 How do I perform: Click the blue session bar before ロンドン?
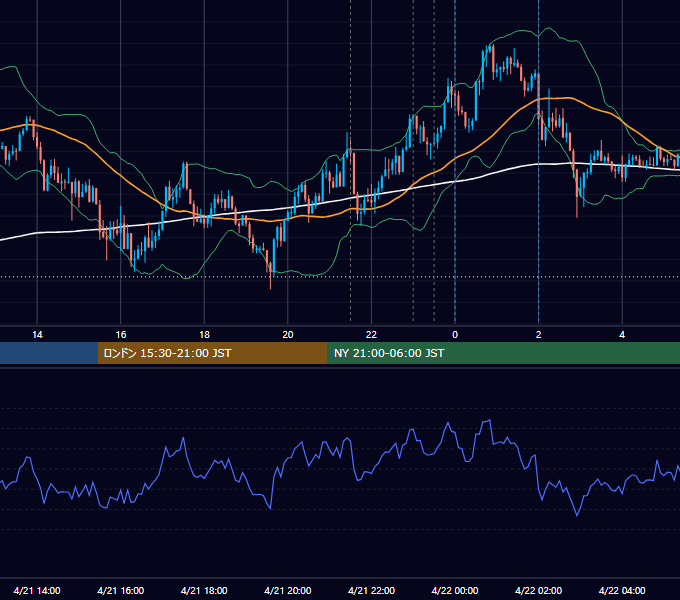click(x=49, y=353)
